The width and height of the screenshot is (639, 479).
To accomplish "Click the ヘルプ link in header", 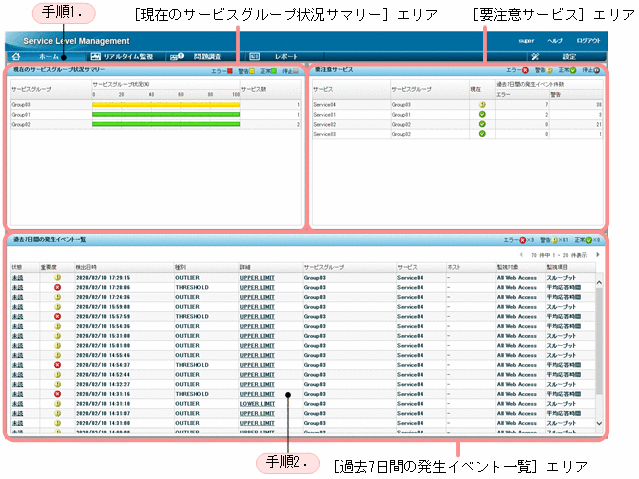I will 555,41.
